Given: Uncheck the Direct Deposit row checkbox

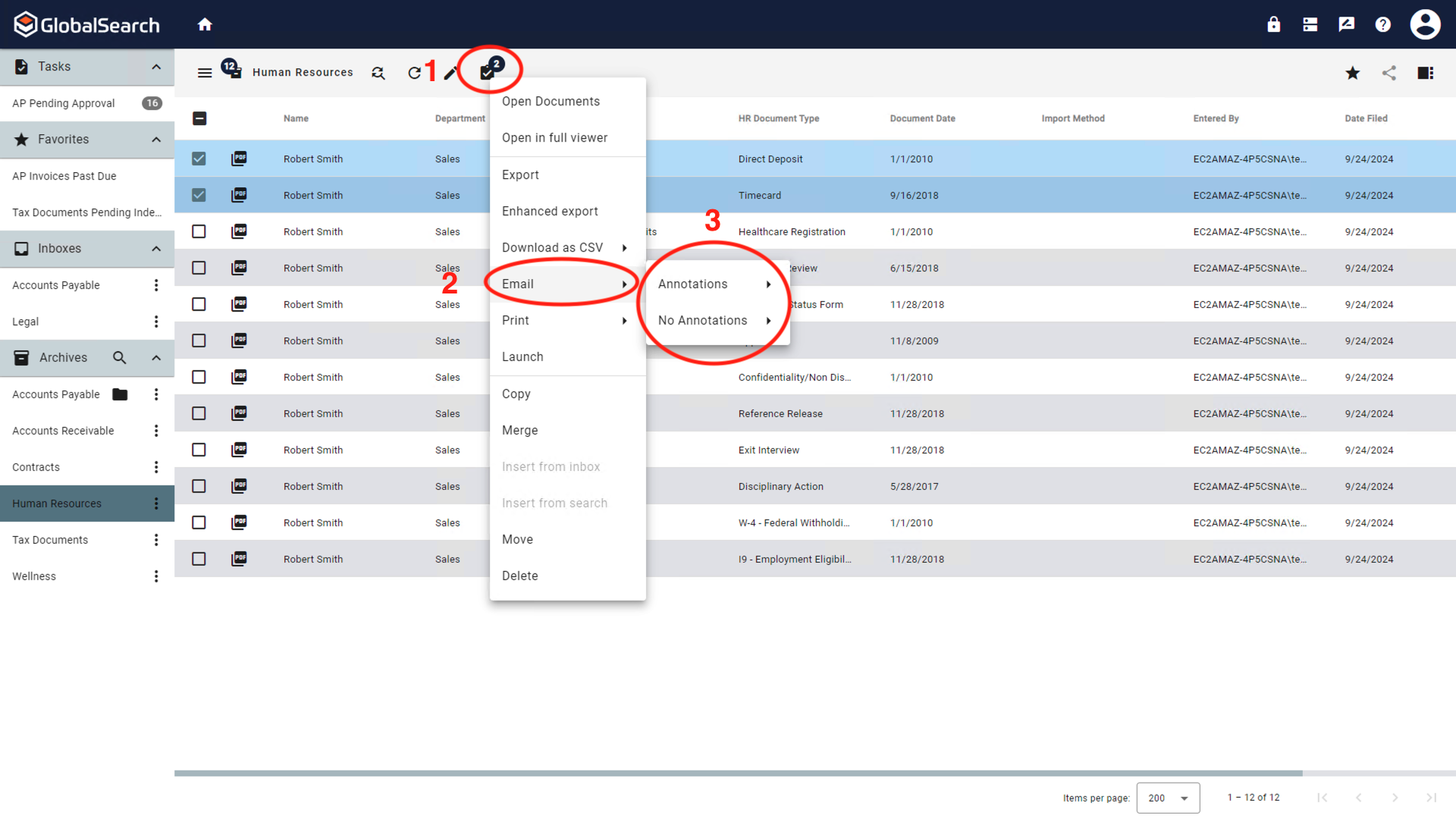Looking at the screenshot, I should (199, 158).
